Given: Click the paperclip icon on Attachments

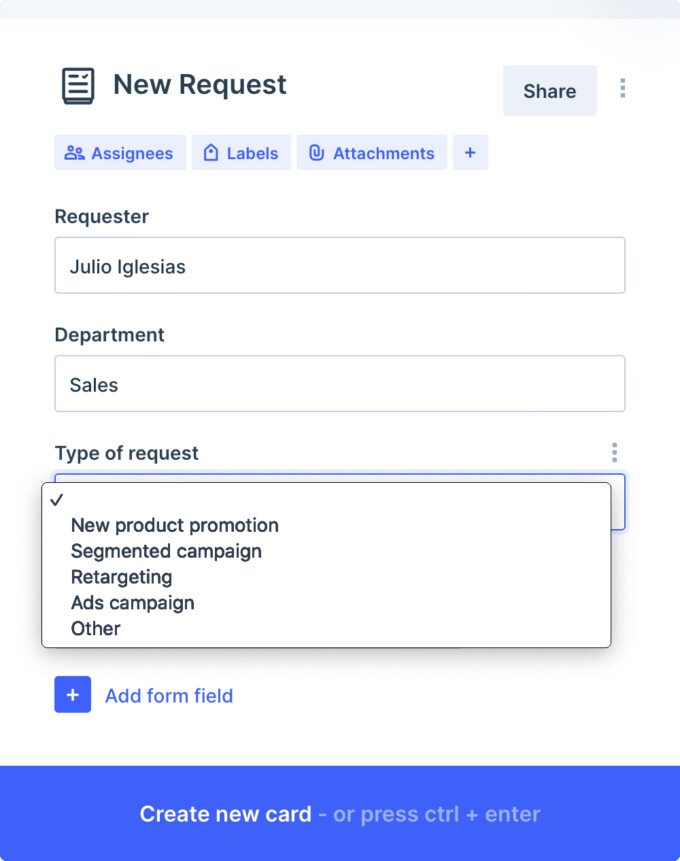Looking at the screenshot, I should [317, 152].
